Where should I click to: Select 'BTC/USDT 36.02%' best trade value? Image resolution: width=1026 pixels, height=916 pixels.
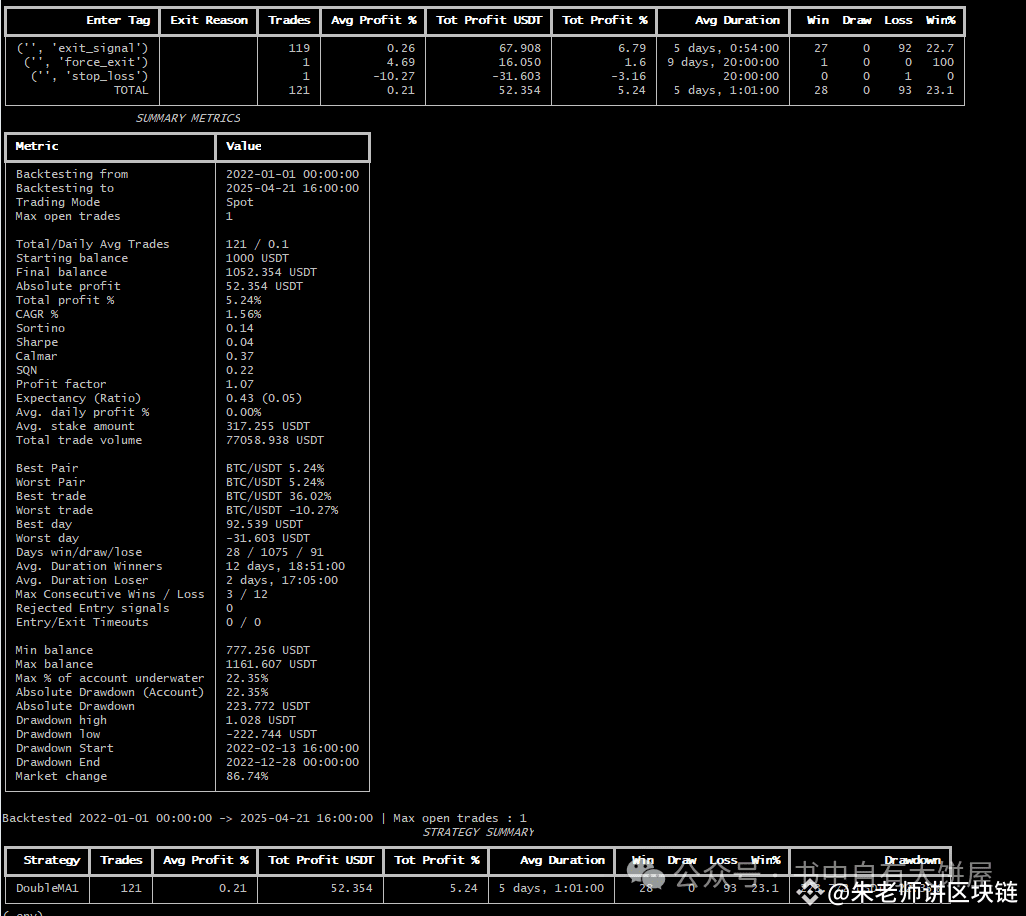(x=278, y=497)
